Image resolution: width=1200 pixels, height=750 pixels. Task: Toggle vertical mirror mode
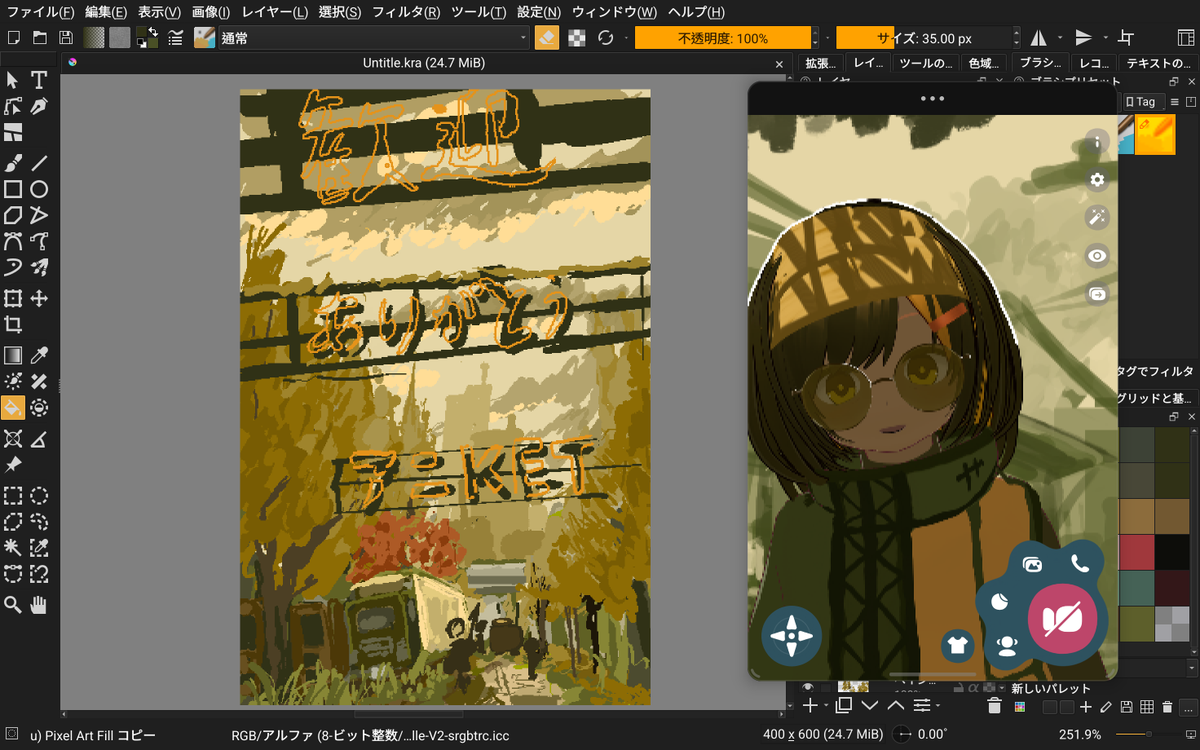tap(1084, 38)
